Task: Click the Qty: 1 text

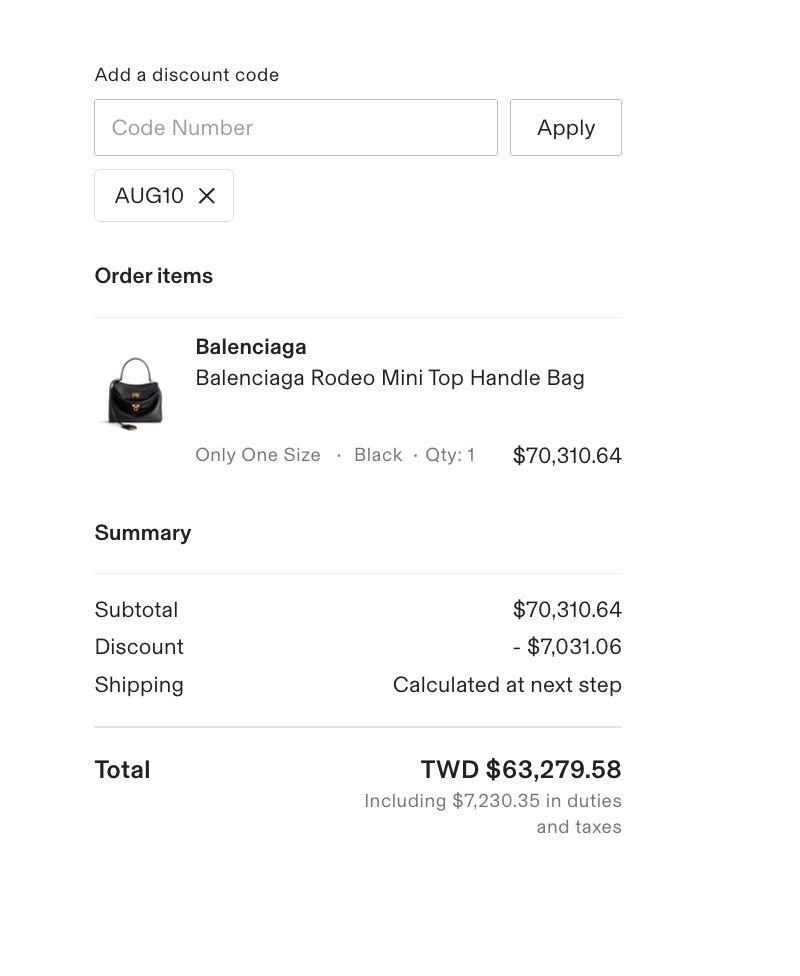Action: (x=449, y=455)
